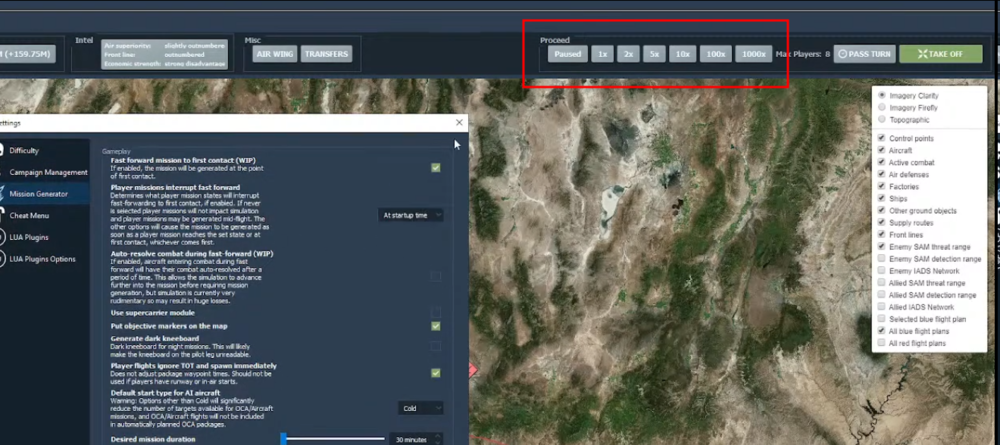The image size is (1000, 445).
Task: Click the 'Max Players: 8' label
Action: pos(803,54)
